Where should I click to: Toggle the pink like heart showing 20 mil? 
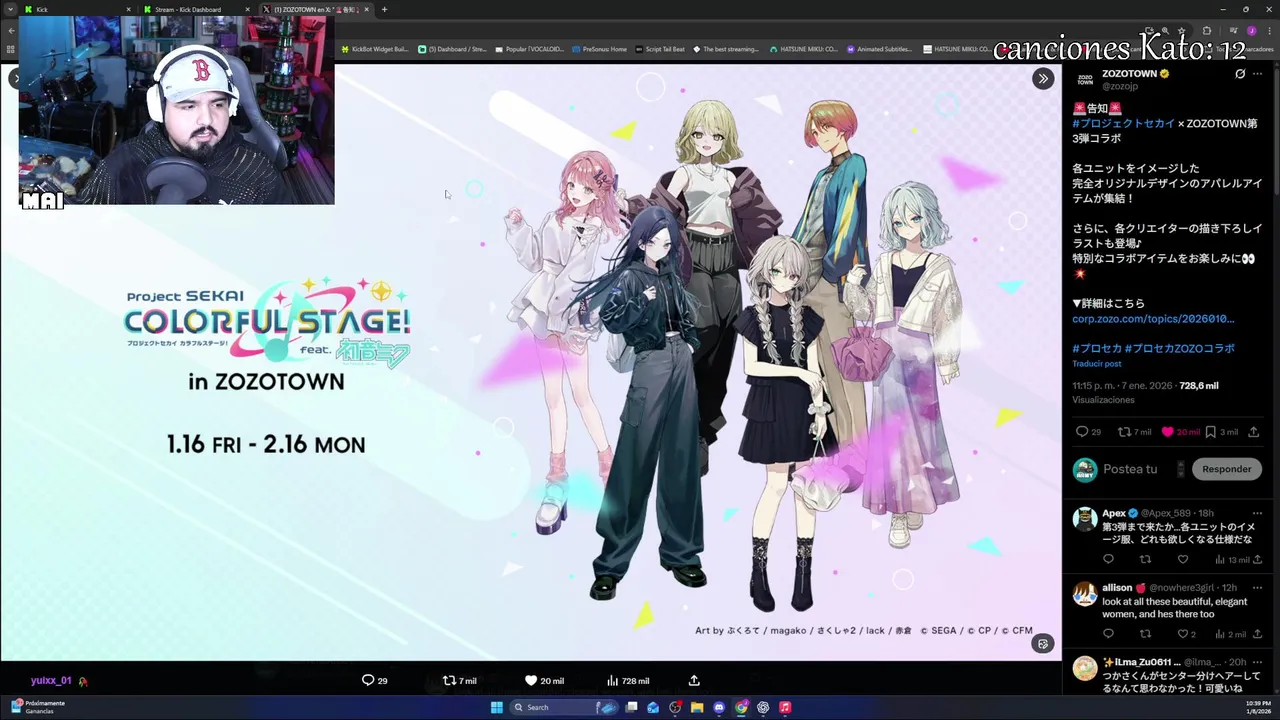(x=1167, y=432)
